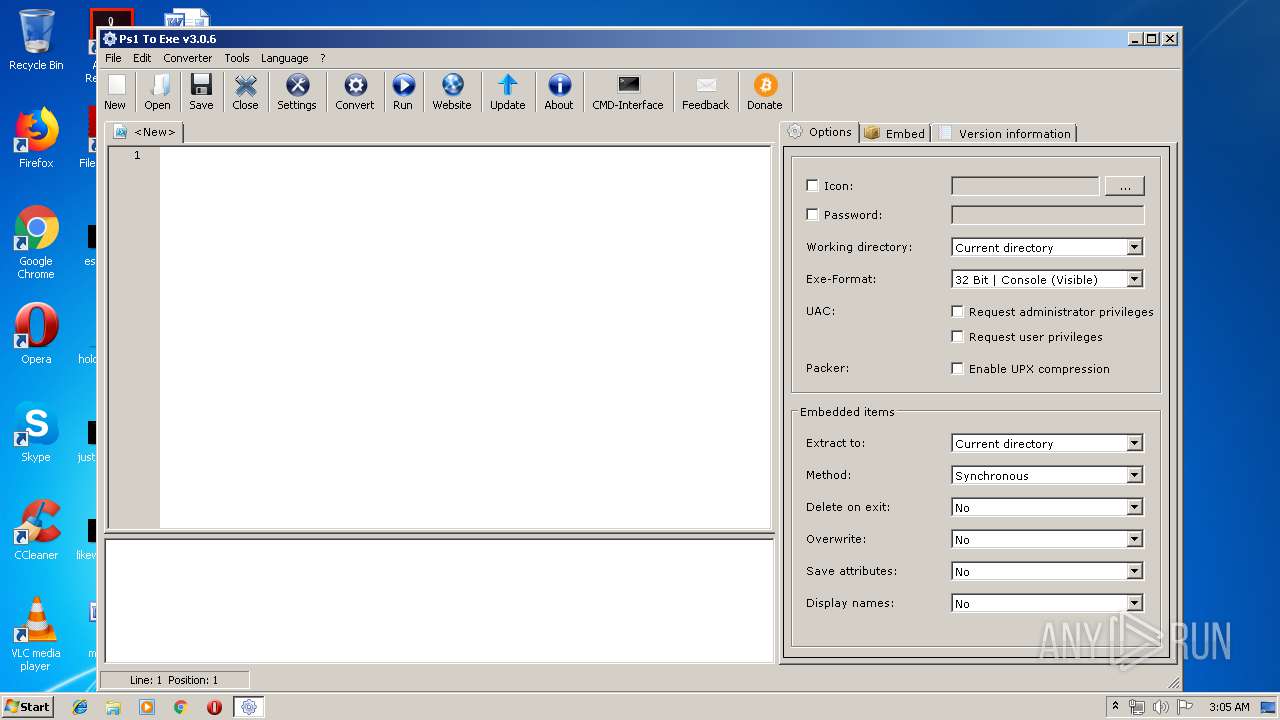
Task: Click the taskbar clock 3:05 AM
Action: 1229,707
